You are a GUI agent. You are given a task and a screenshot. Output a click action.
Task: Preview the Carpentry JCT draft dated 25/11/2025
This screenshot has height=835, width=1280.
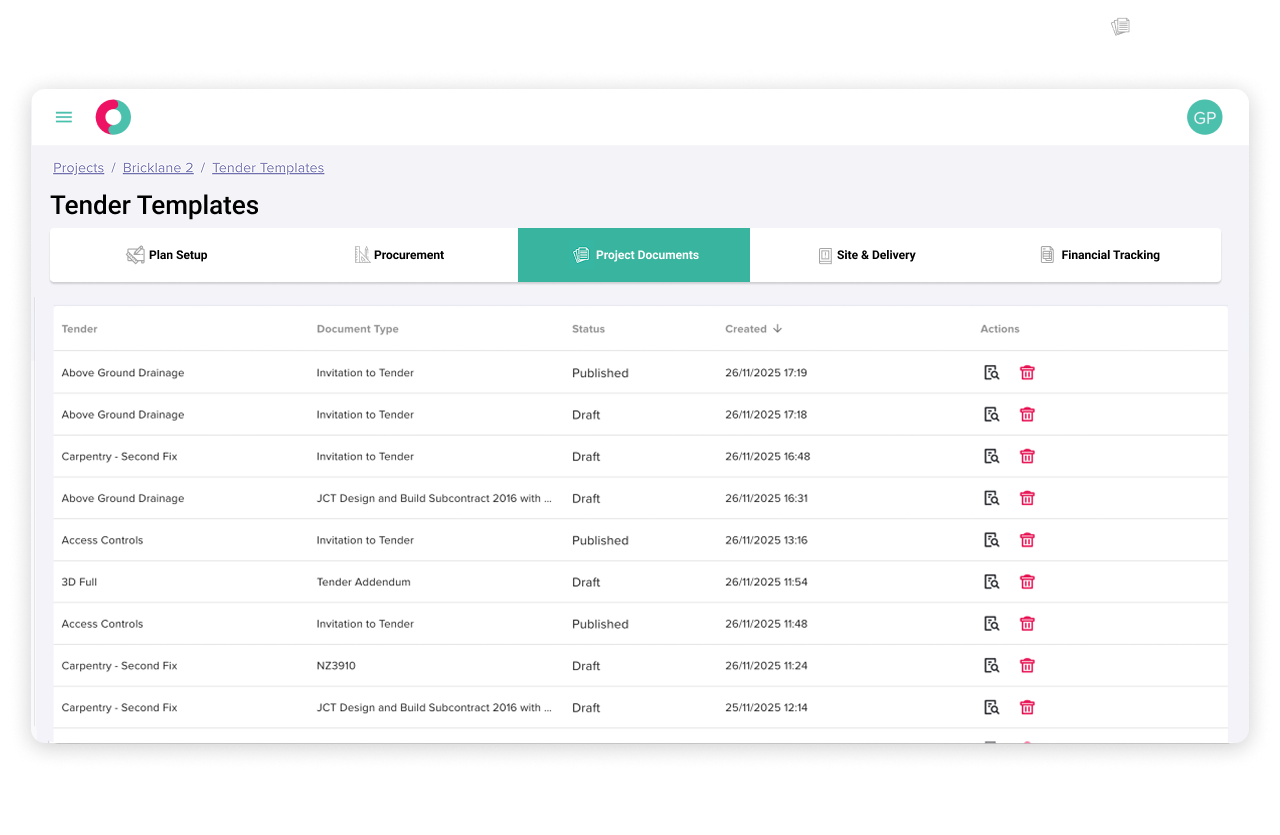[x=991, y=707]
